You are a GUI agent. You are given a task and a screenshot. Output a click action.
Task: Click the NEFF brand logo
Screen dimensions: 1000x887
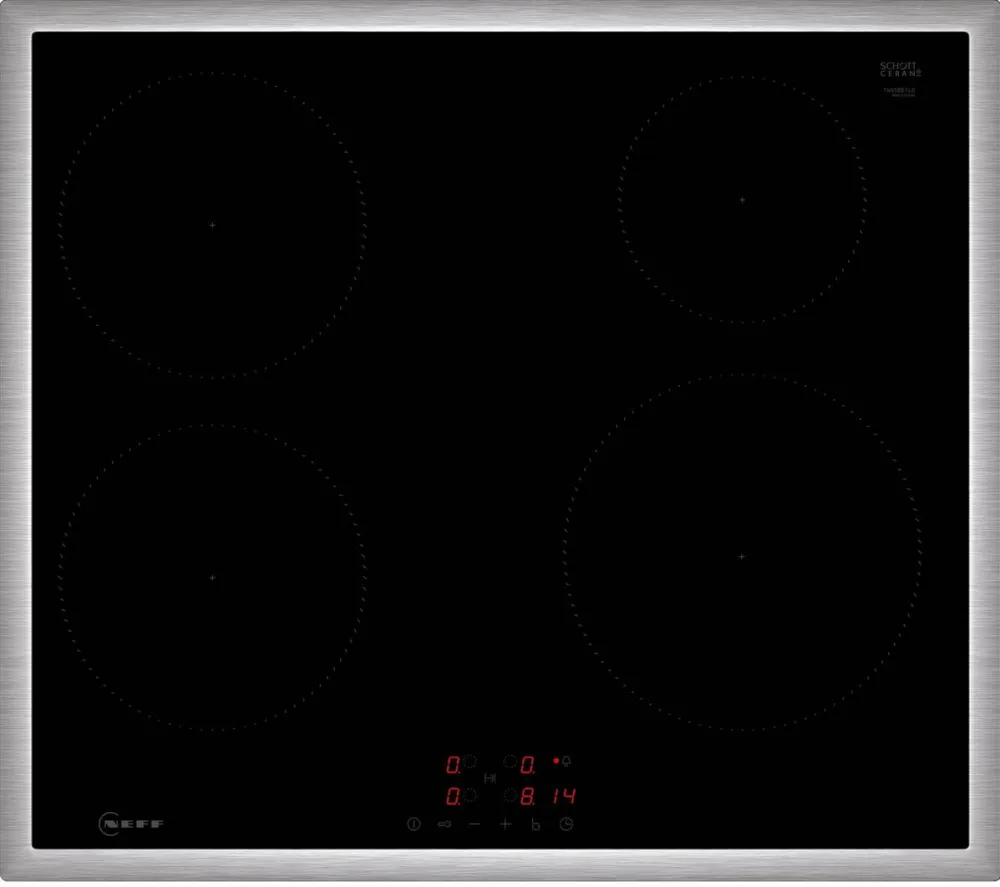(x=131, y=823)
